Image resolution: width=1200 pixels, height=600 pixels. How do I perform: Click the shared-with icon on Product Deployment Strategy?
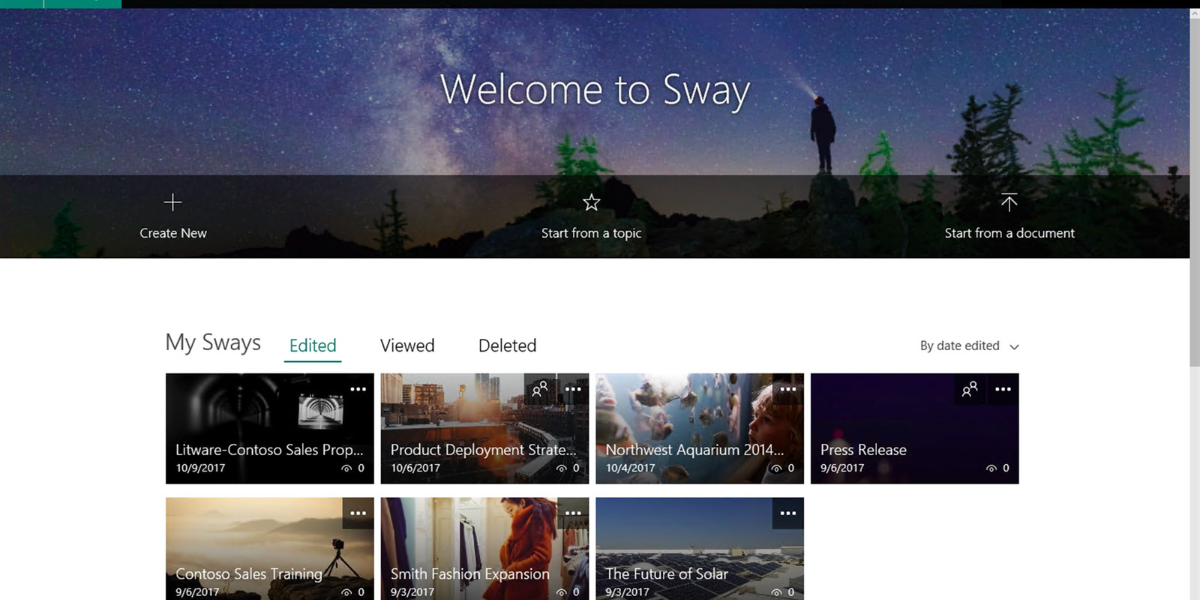click(x=540, y=388)
